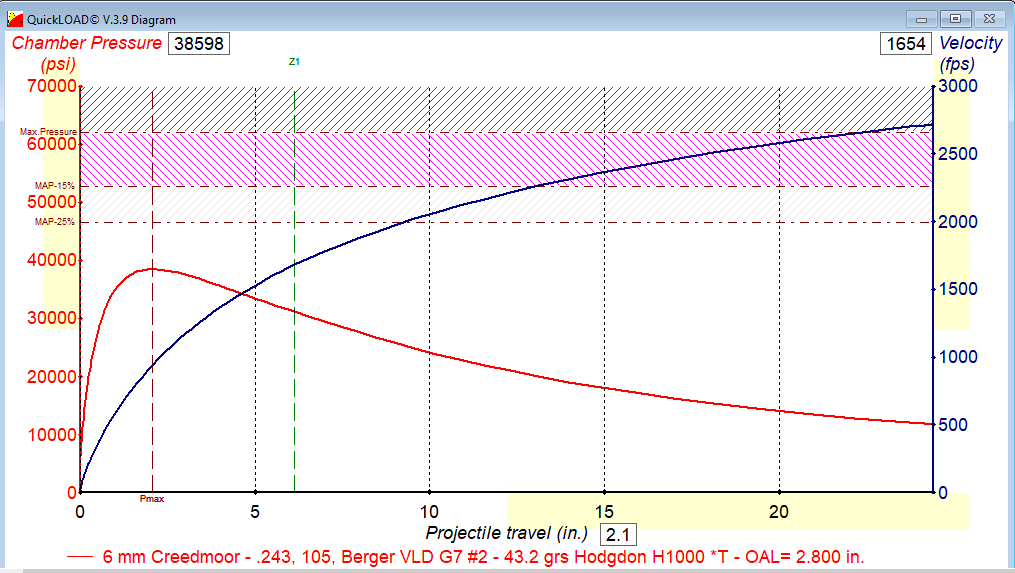Maximize the QuickLOAD Diagram window
This screenshot has width=1015, height=573.
point(955,18)
